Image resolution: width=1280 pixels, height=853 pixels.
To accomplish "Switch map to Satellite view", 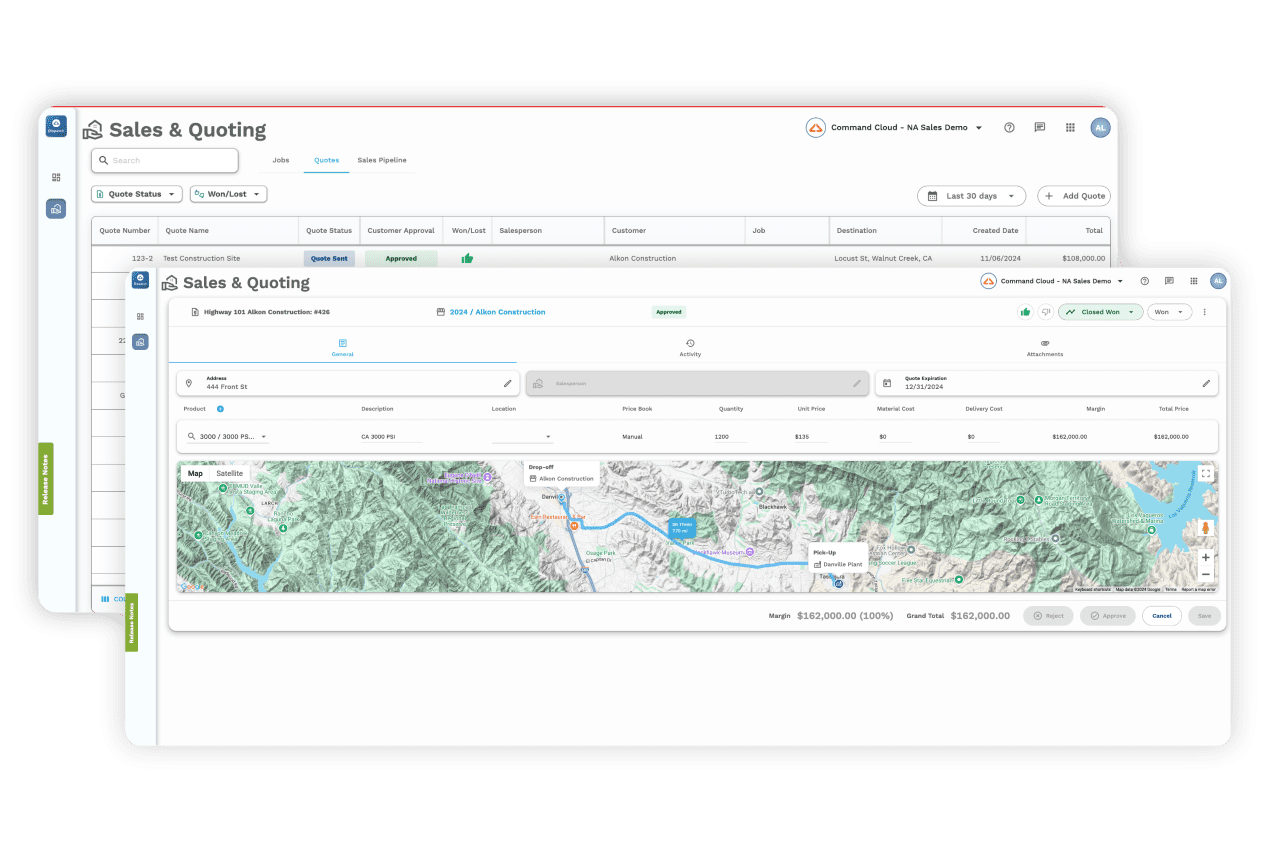I will 229,473.
